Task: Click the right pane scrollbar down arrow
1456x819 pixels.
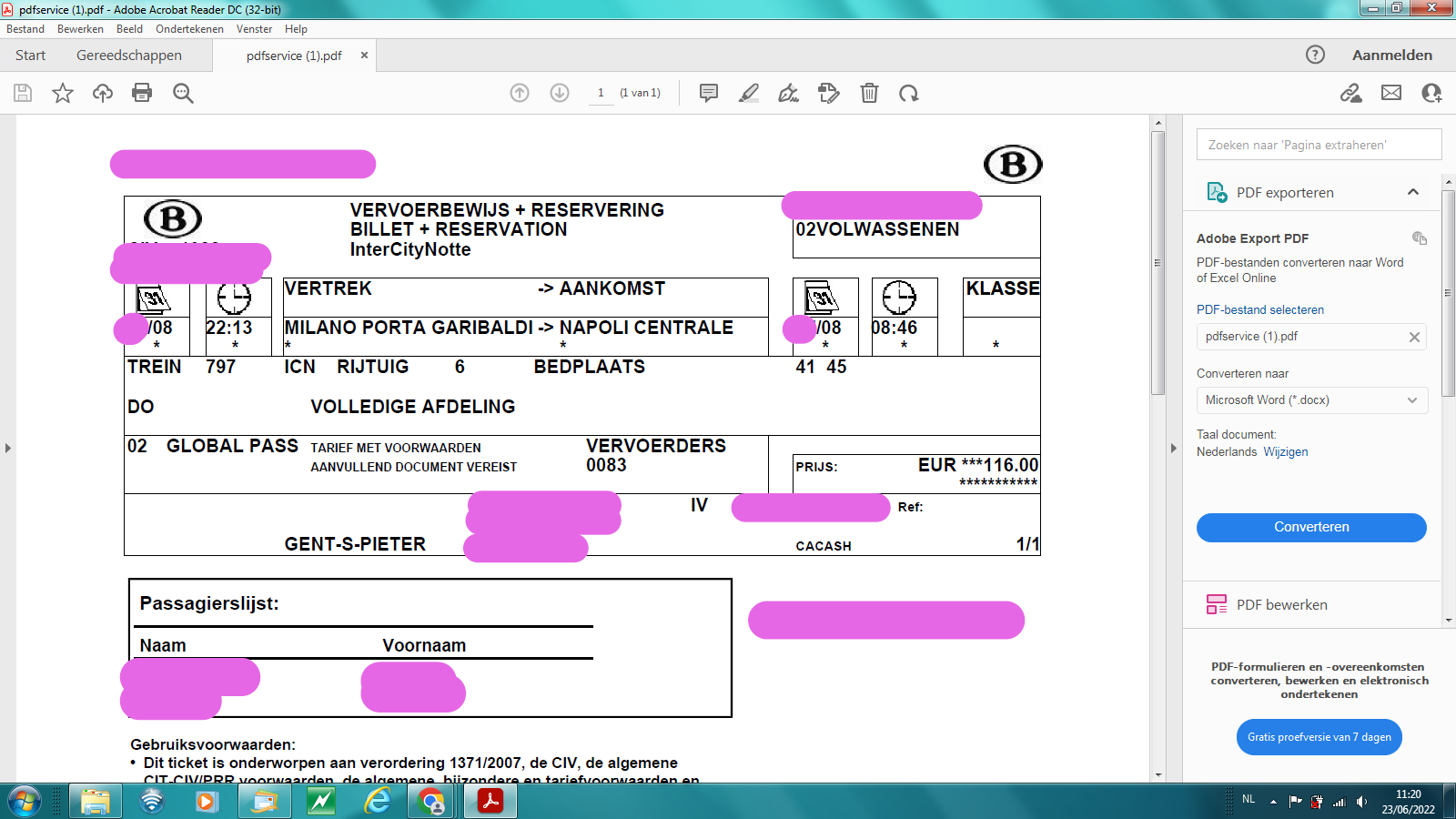Action: coord(1449,621)
